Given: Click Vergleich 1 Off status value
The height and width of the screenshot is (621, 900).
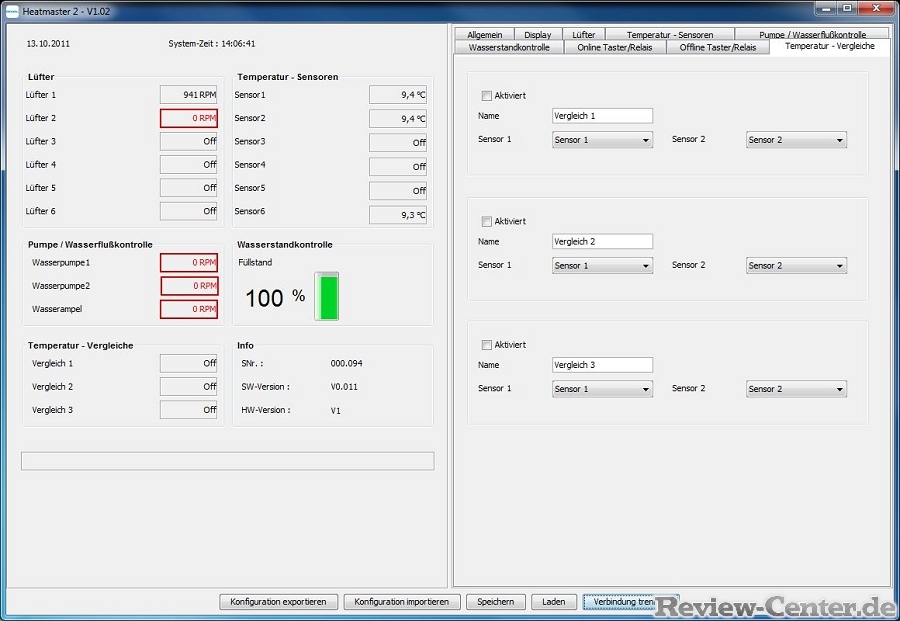Looking at the screenshot, I should point(189,363).
